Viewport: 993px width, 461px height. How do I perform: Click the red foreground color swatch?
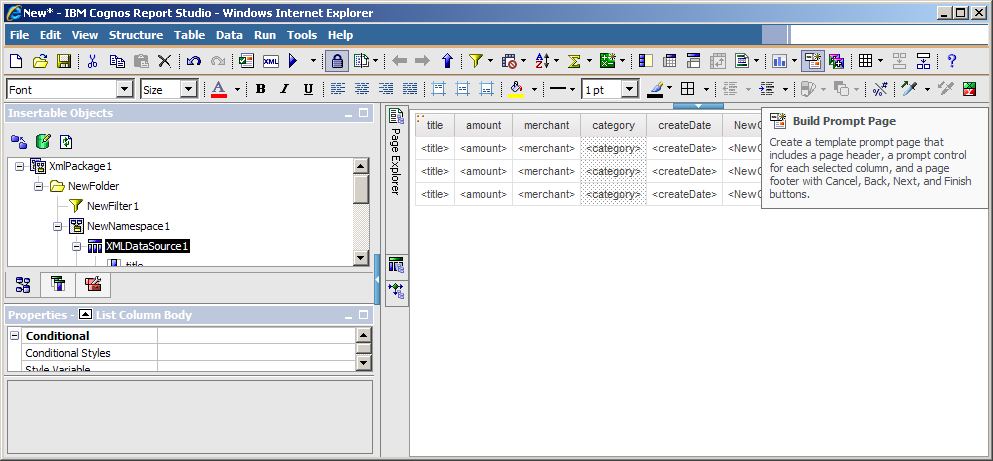(219, 89)
